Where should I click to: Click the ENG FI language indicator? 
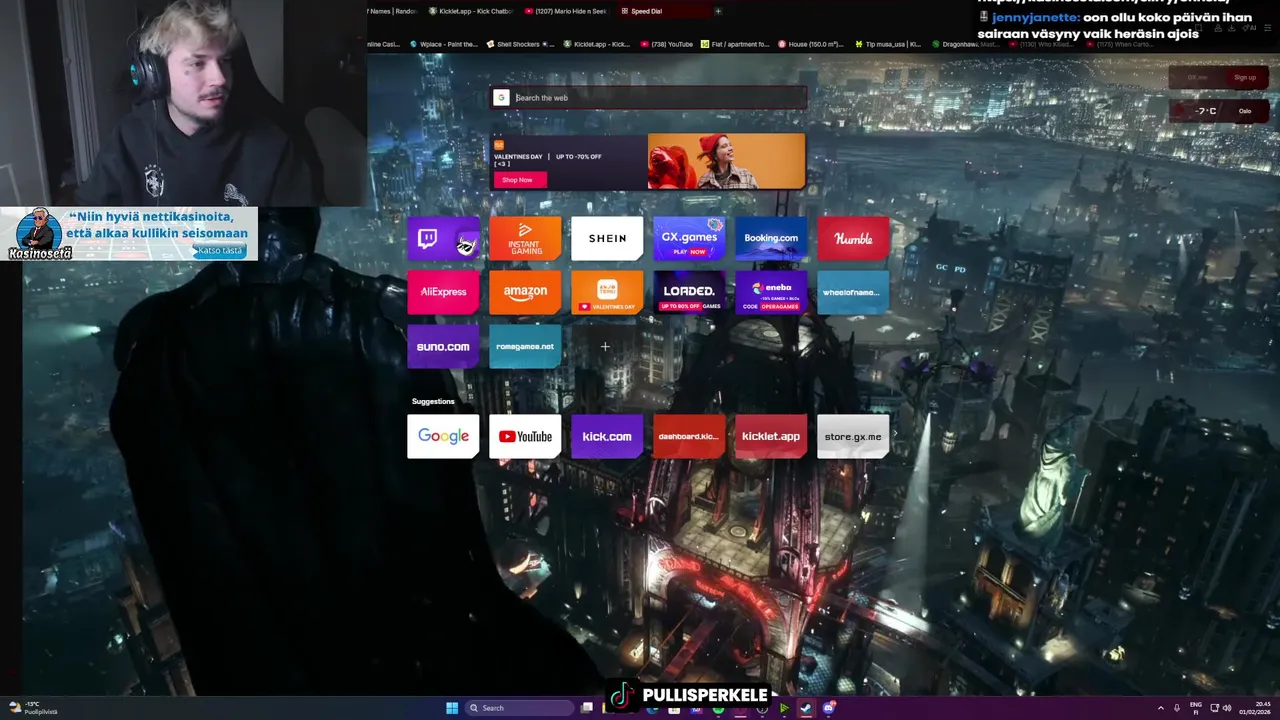pyautogui.click(x=1196, y=708)
